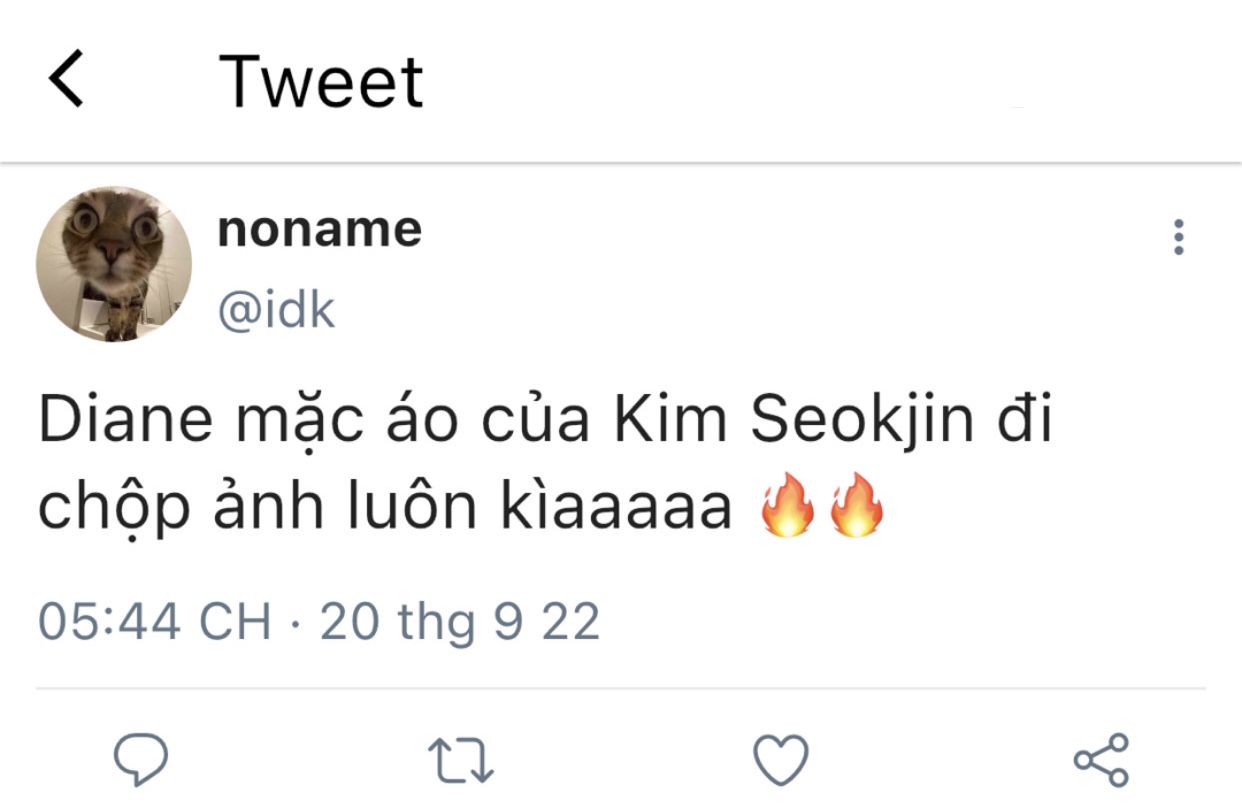This screenshot has width=1242, height=809.
Task: Share the tweet via share icon
Action: click(x=1101, y=760)
